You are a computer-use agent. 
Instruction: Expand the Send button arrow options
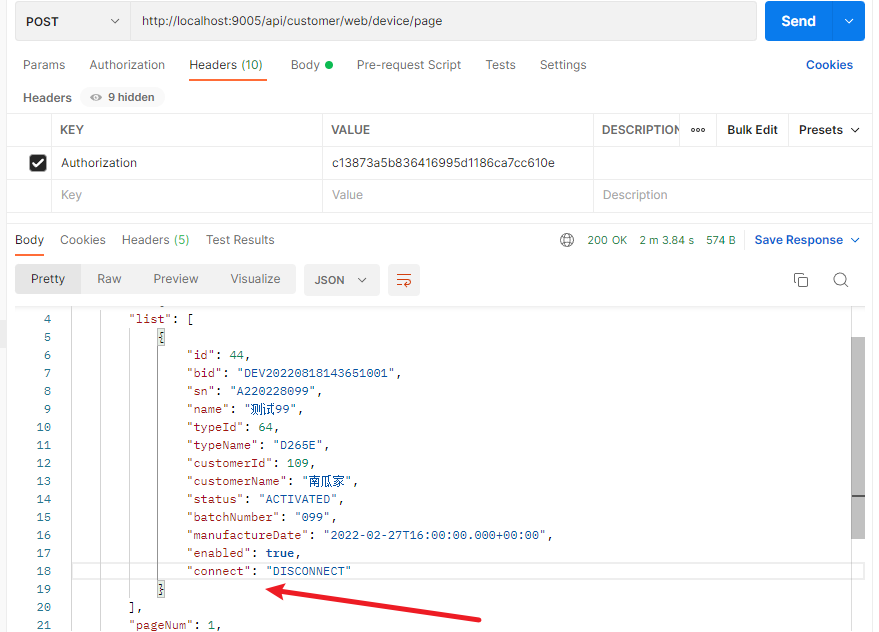click(x=849, y=21)
